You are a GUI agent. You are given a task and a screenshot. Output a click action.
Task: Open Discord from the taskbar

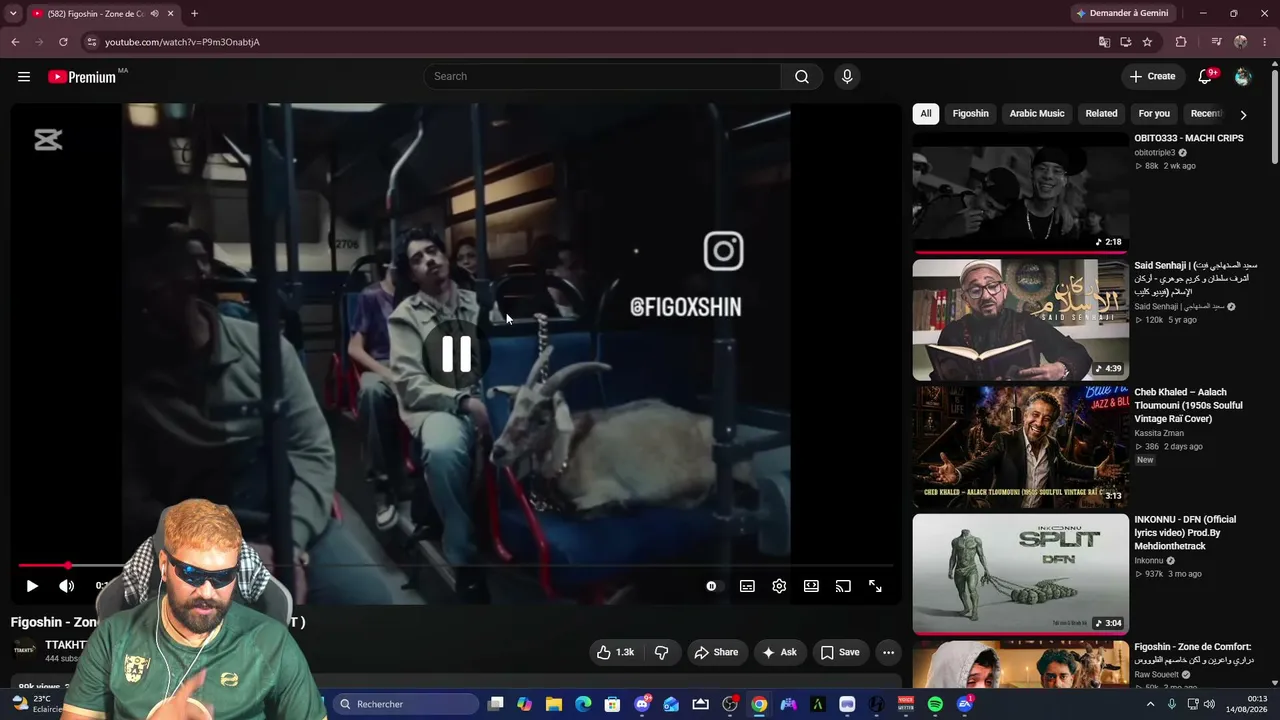click(x=642, y=704)
